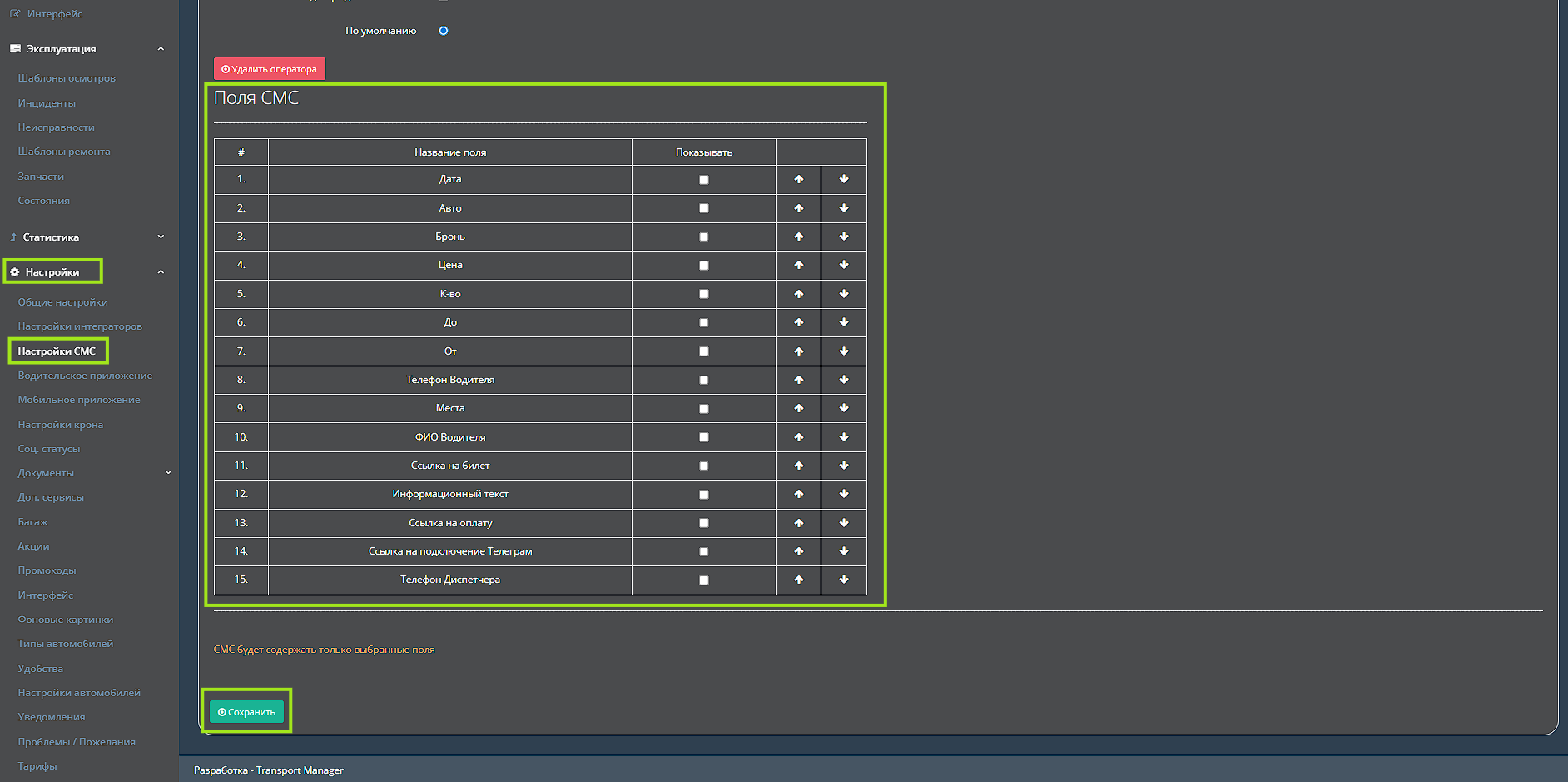The image size is (1568, 782).
Task: Check the Показывать box for Места
Action: tap(703, 409)
